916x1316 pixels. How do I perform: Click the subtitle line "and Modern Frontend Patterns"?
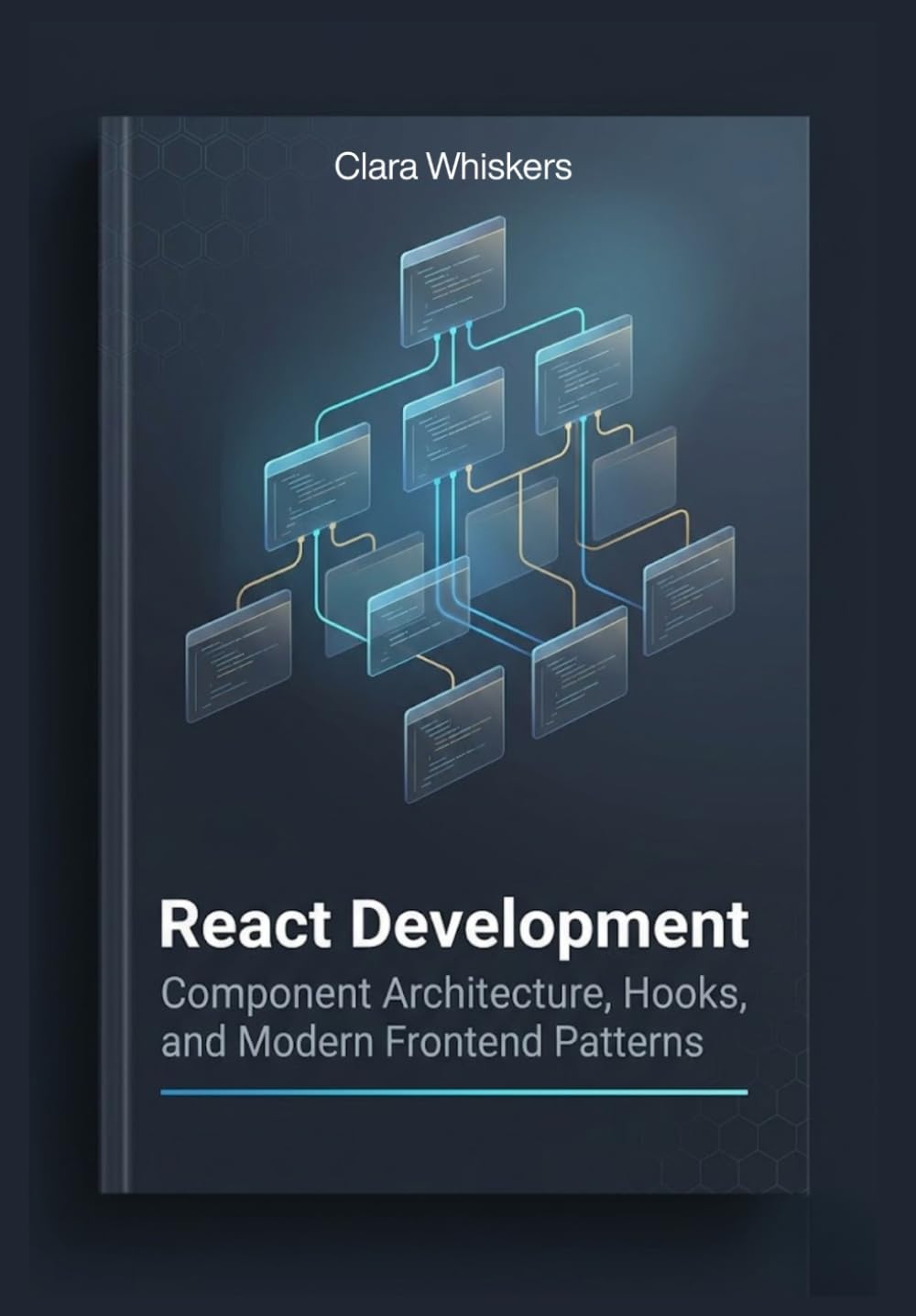coord(432,1043)
